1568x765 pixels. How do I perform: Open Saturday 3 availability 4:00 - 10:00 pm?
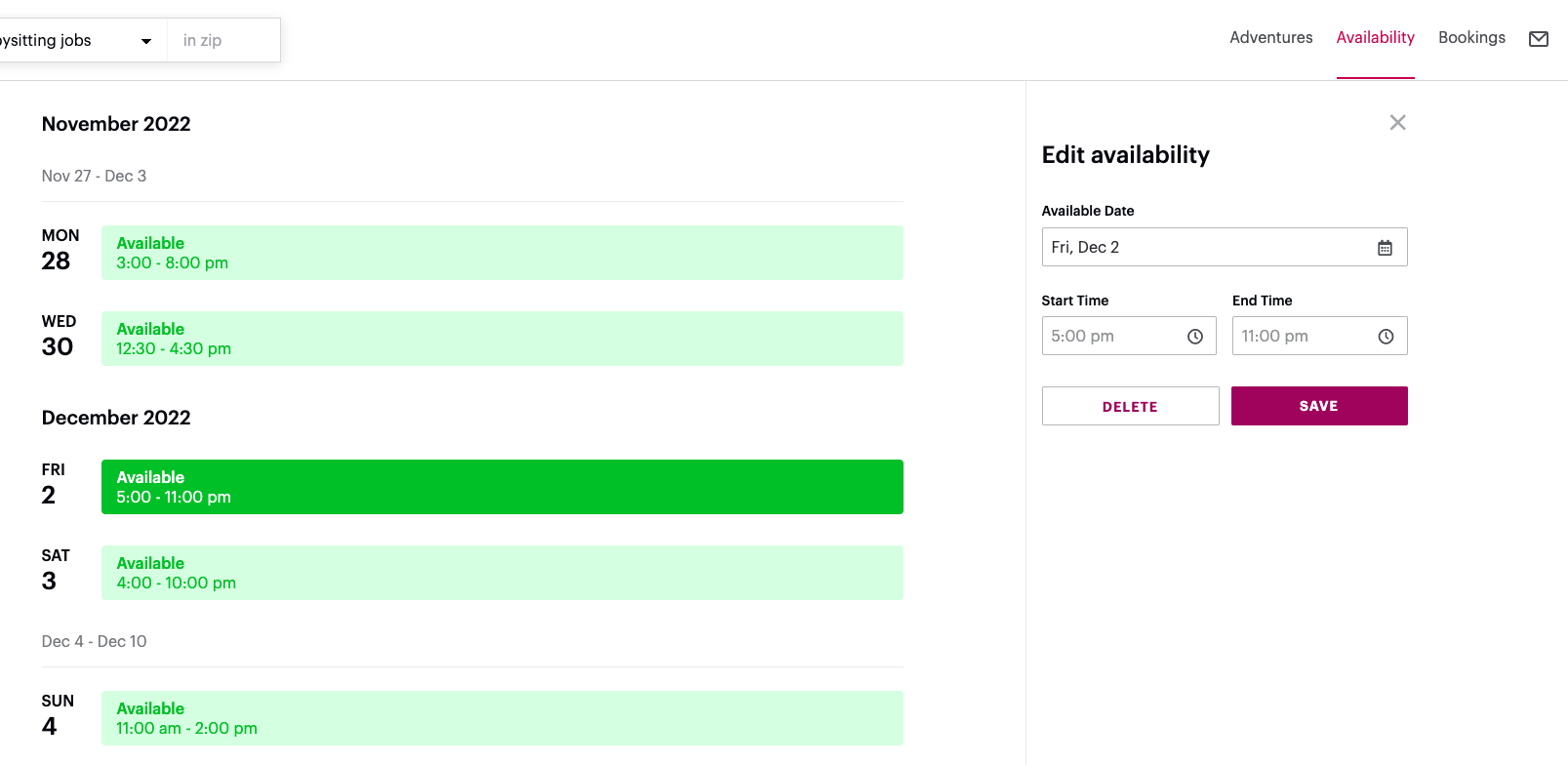pyautogui.click(x=502, y=573)
